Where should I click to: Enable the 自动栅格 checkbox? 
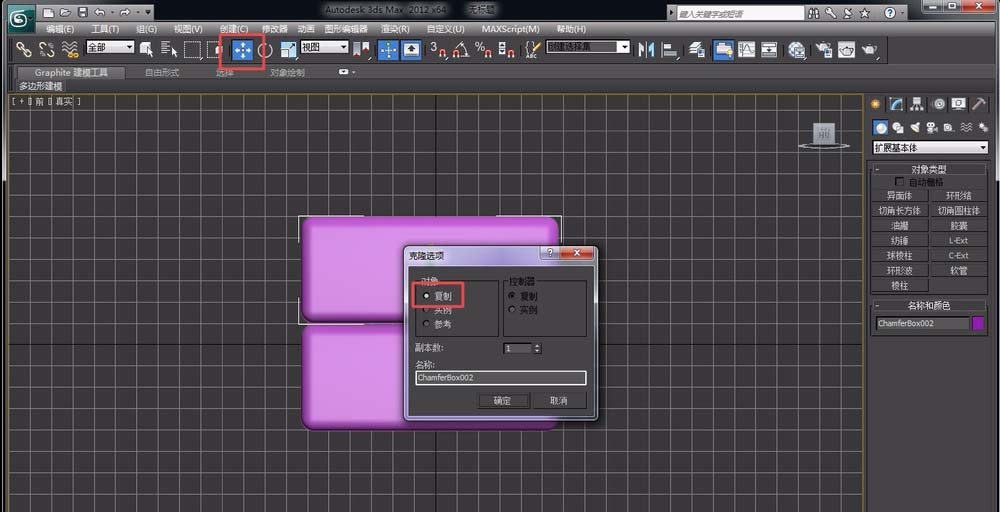(x=900, y=182)
